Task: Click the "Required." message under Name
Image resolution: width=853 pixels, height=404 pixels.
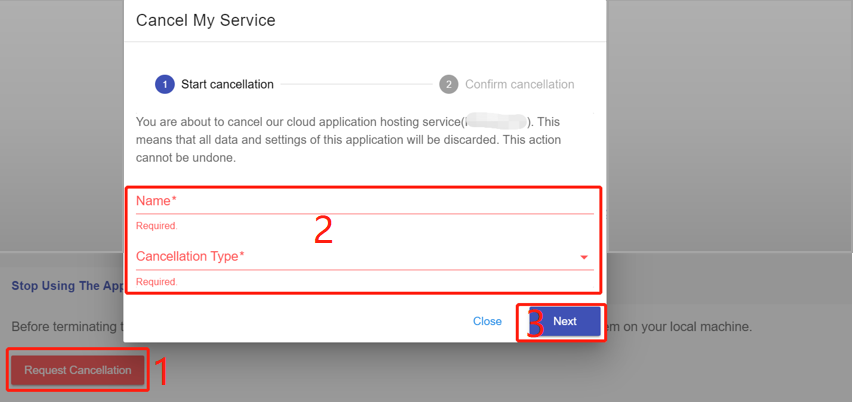Action: pyautogui.click(x=157, y=226)
